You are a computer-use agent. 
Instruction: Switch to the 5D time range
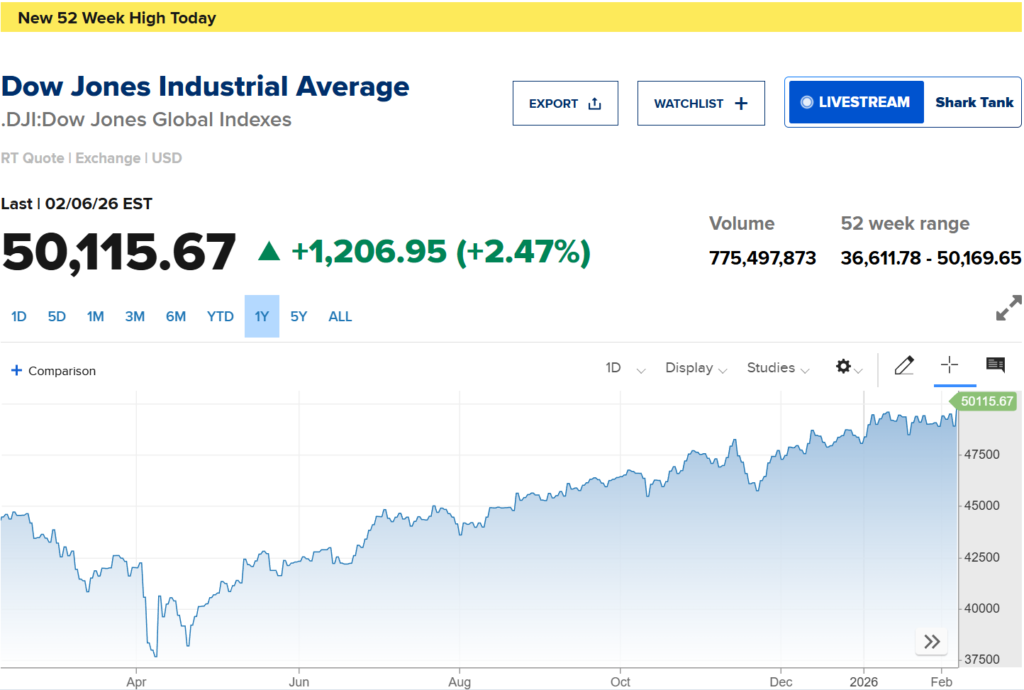[x=57, y=317]
